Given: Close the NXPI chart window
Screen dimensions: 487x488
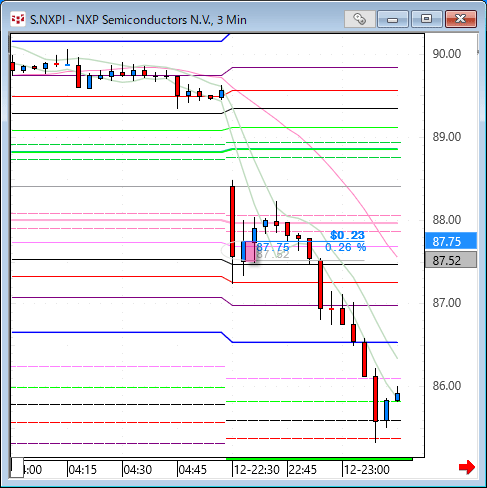Looking at the screenshot, I should [461, 19].
